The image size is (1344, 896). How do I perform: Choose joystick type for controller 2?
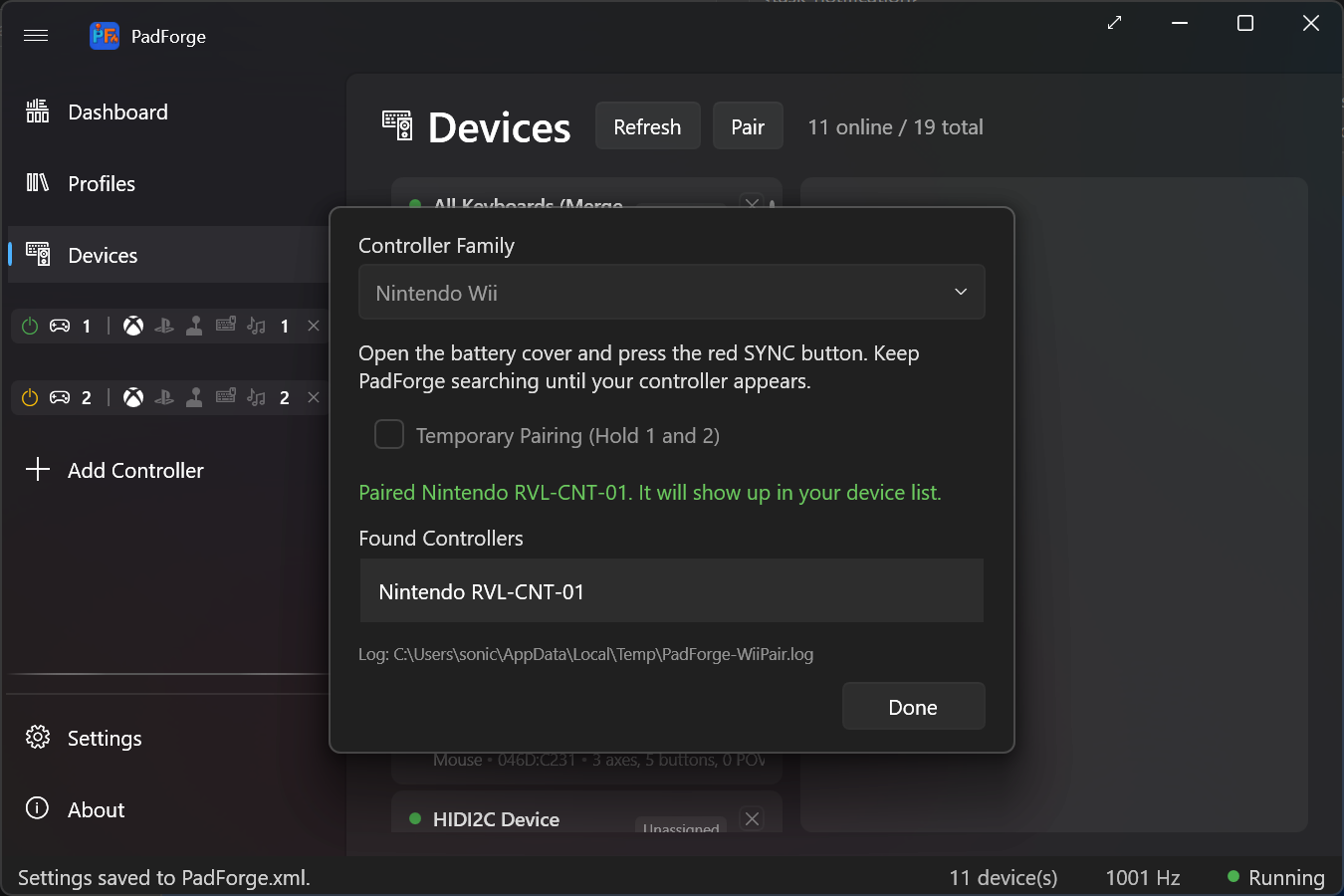tap(195, 397)
